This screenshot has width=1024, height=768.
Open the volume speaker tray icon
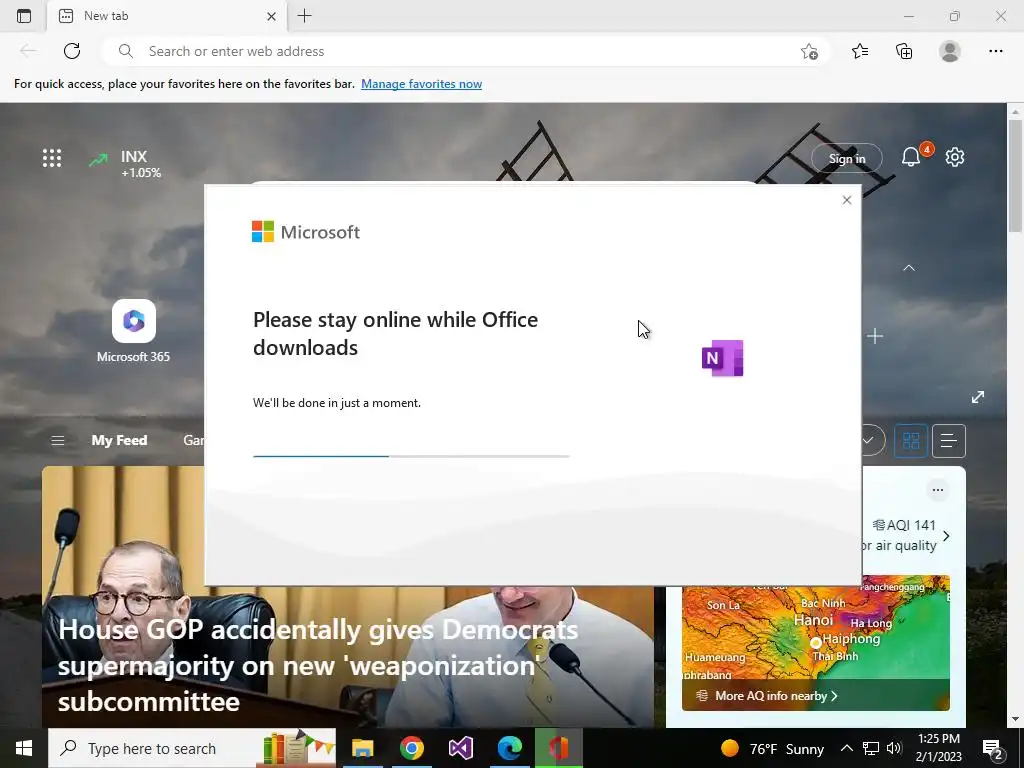pos(894,748)
